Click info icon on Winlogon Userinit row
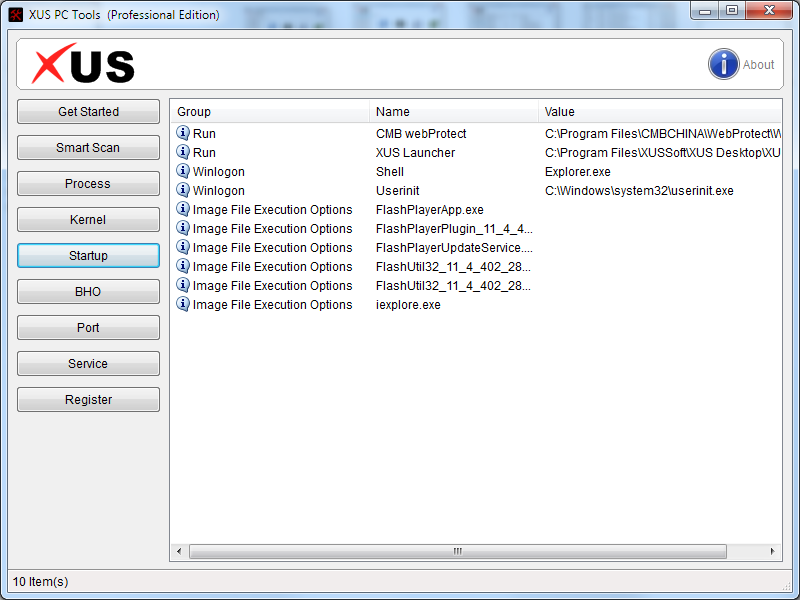The width and height of the screenshot is (800, 600). coord(183,190)
